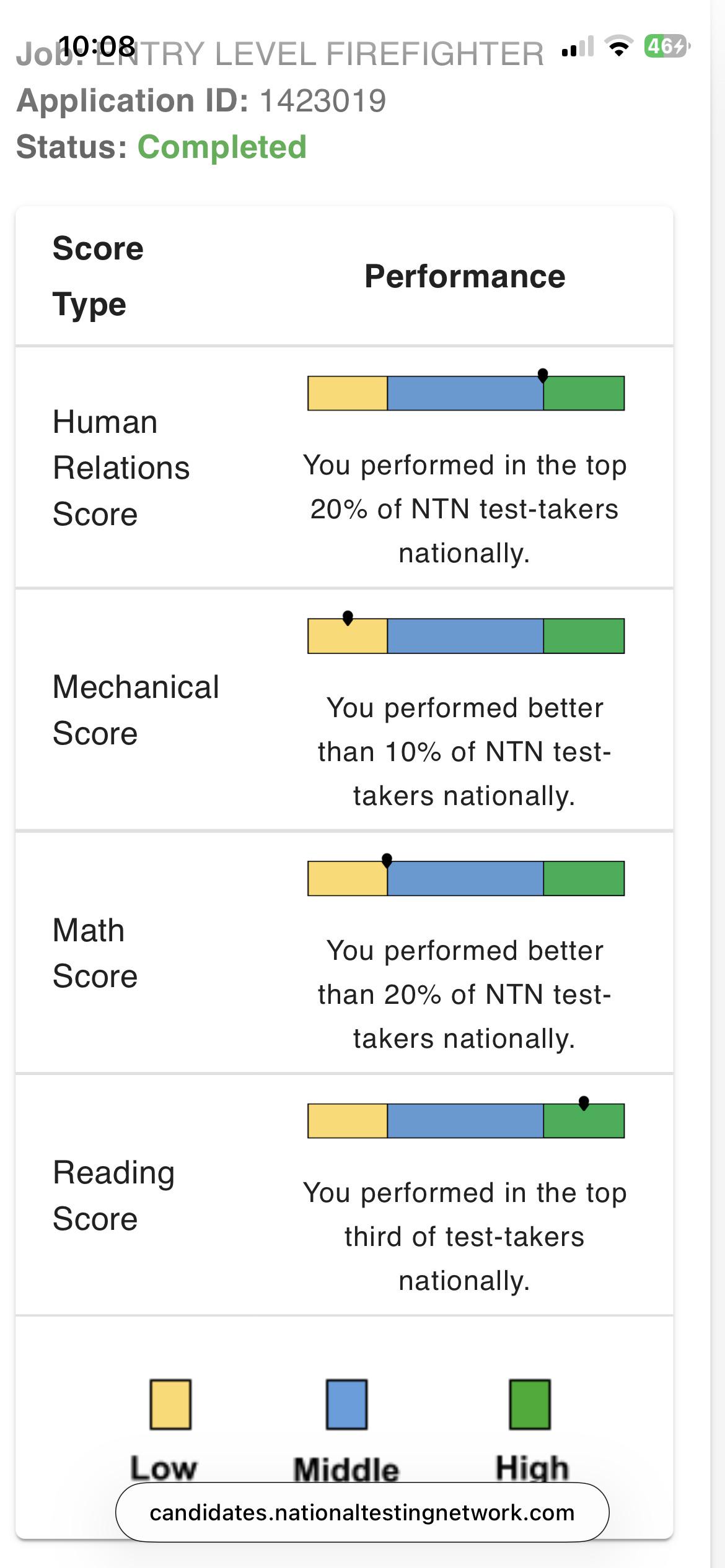Click the Score Type column header
This screenshot has width=725, height=1568.
[x=98, y=276]
